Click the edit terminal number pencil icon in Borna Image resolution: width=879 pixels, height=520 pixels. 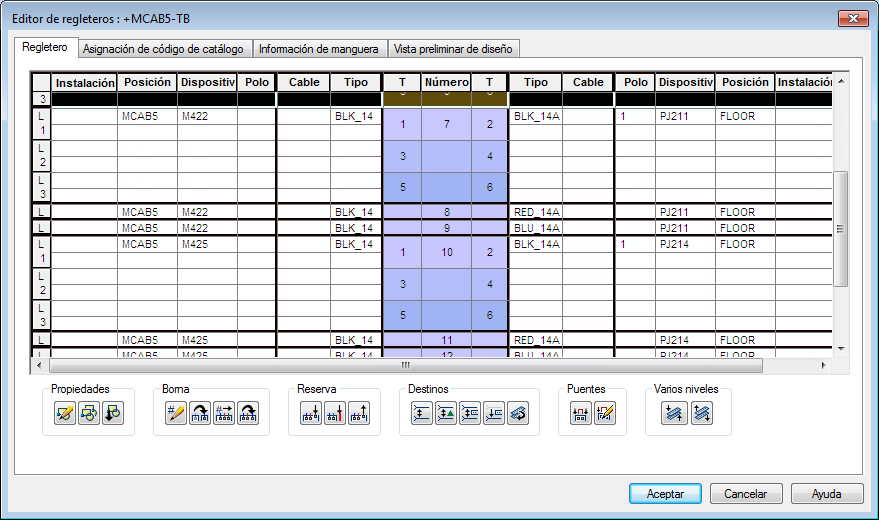pyautogui.click(x=175, y=414)
